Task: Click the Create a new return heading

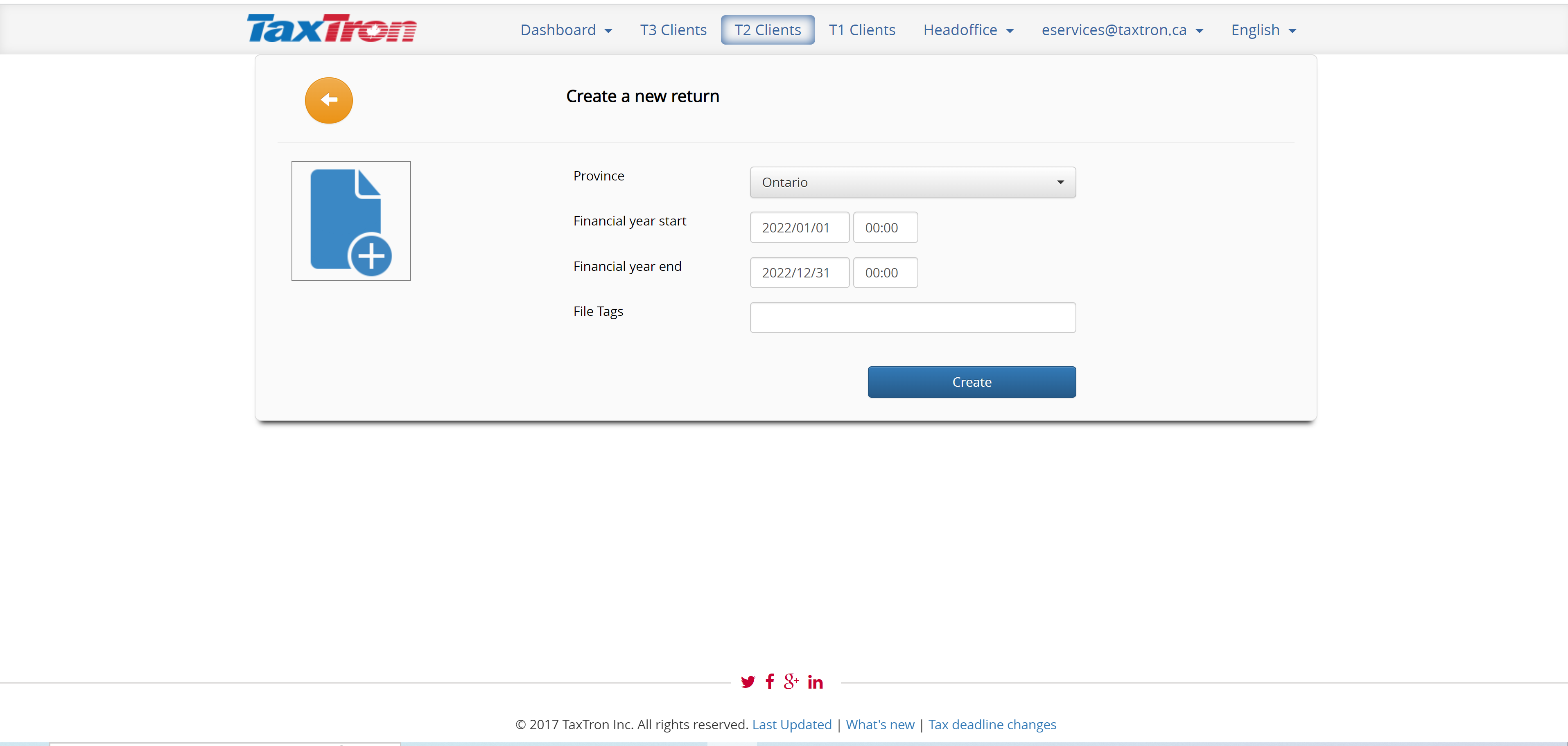Action: 643,96
